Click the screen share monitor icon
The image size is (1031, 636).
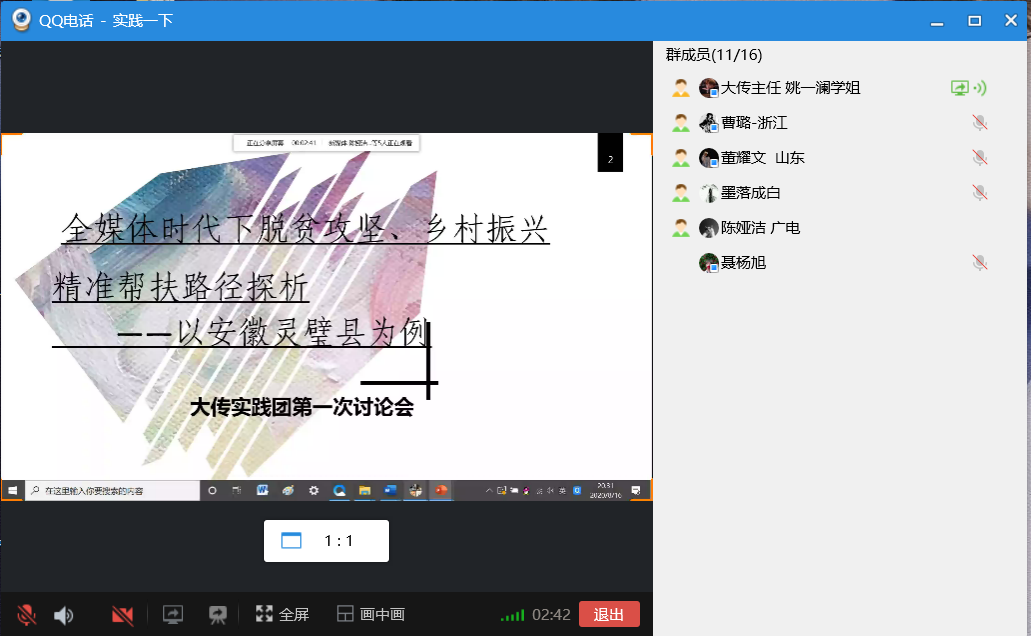point(173,615)
